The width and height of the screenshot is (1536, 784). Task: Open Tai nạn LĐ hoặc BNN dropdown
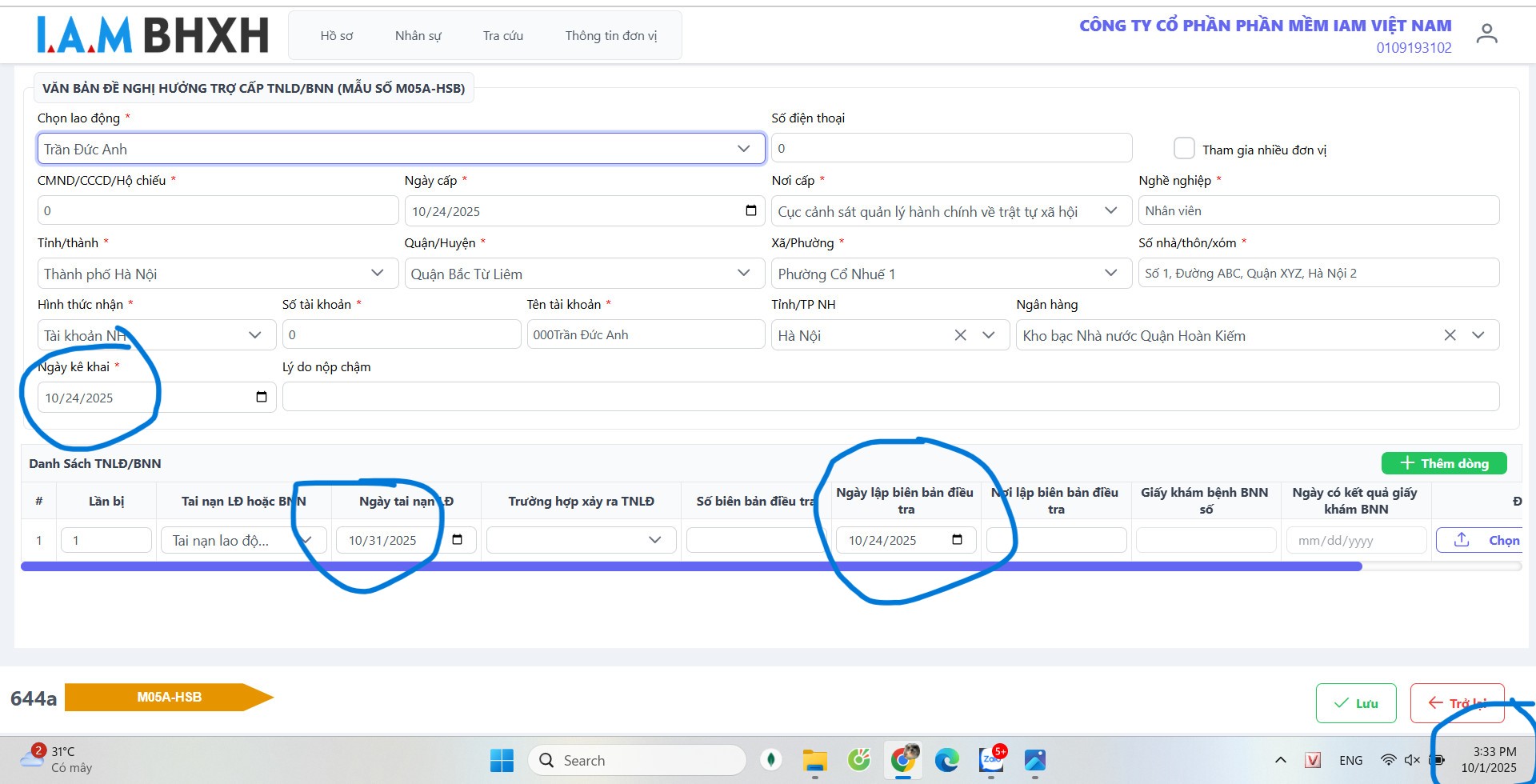coord(243,540)
